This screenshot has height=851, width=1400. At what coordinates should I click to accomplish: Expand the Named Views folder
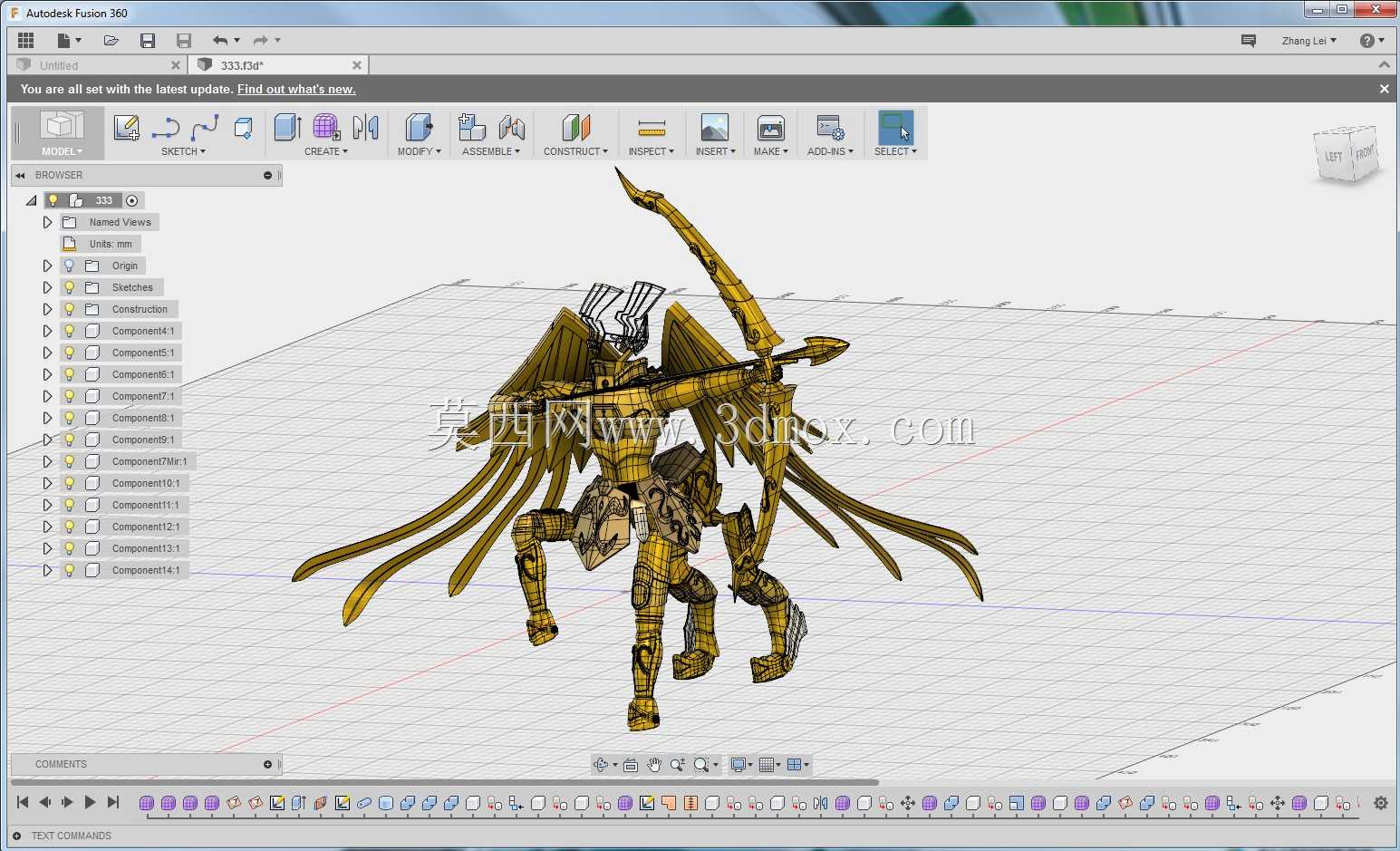click(47, 222)
